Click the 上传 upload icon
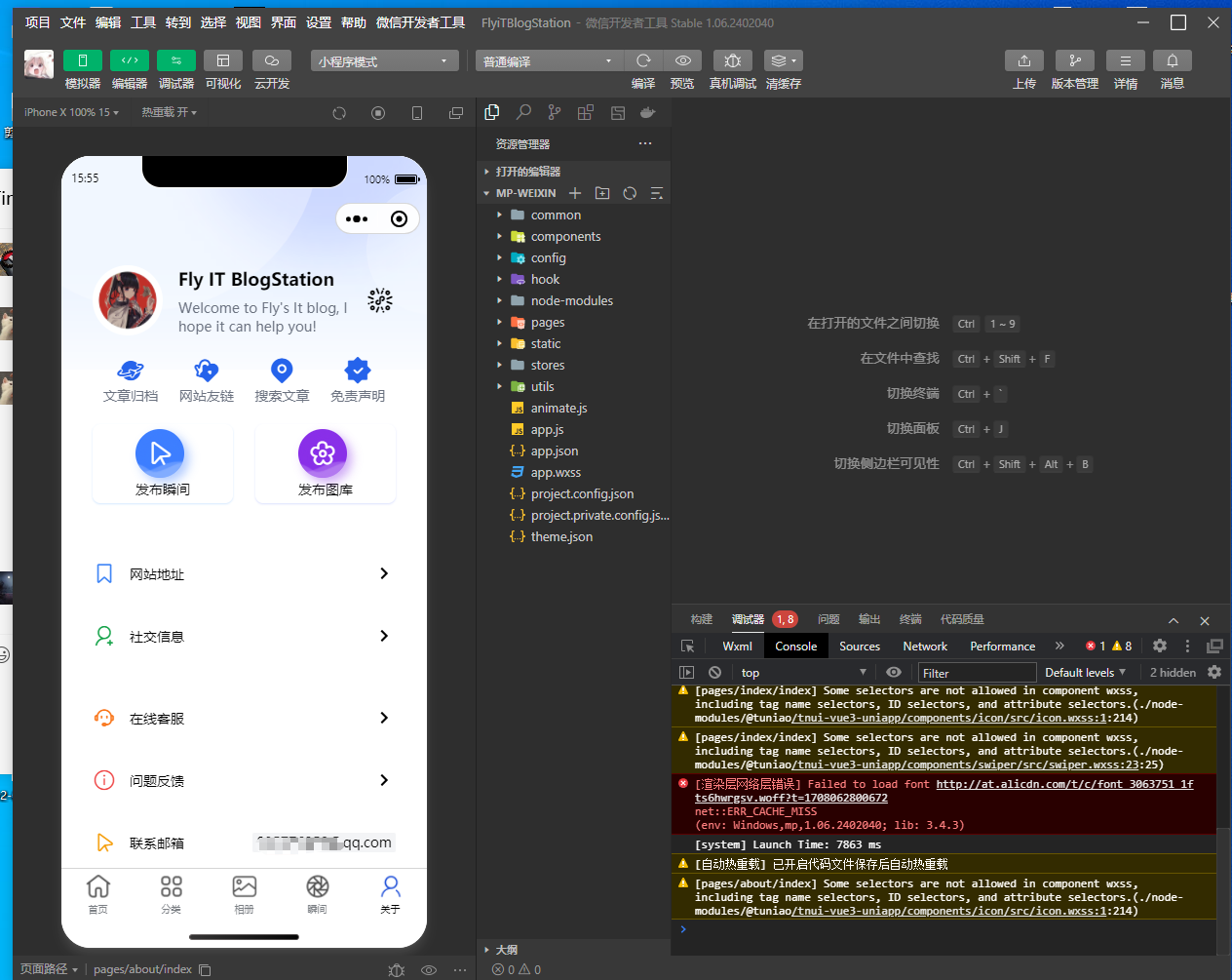The height and width of the screenshot is (980, 1232). coord(1024,60)
